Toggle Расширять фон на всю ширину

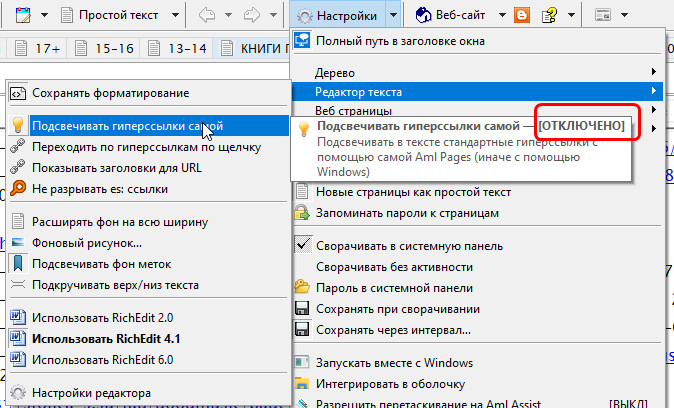(x=148, y=222)
